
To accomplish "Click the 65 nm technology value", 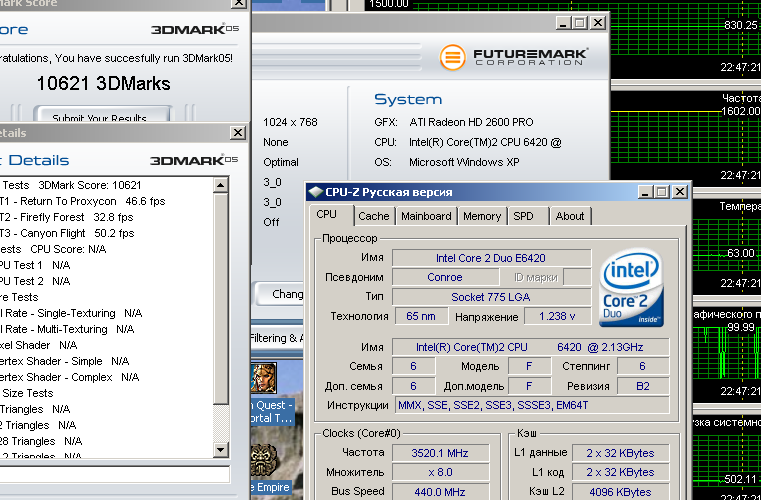I will [421, 316].
